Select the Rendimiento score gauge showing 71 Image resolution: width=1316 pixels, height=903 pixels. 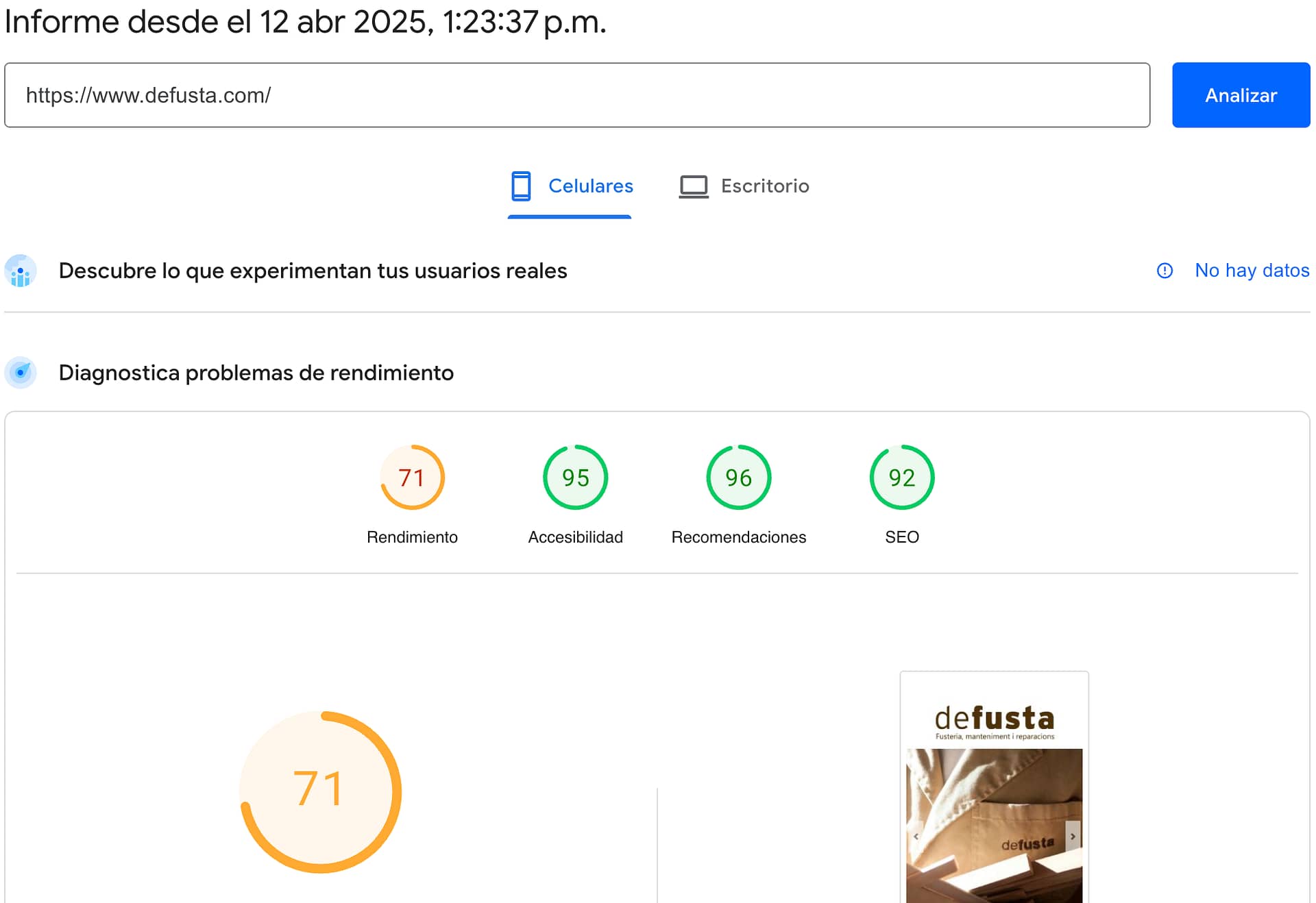[413, 478]
